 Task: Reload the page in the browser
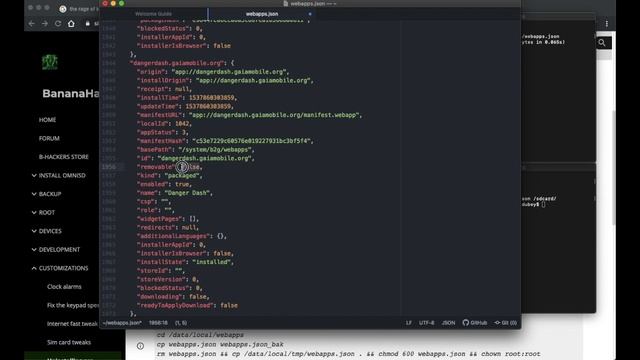58,24
